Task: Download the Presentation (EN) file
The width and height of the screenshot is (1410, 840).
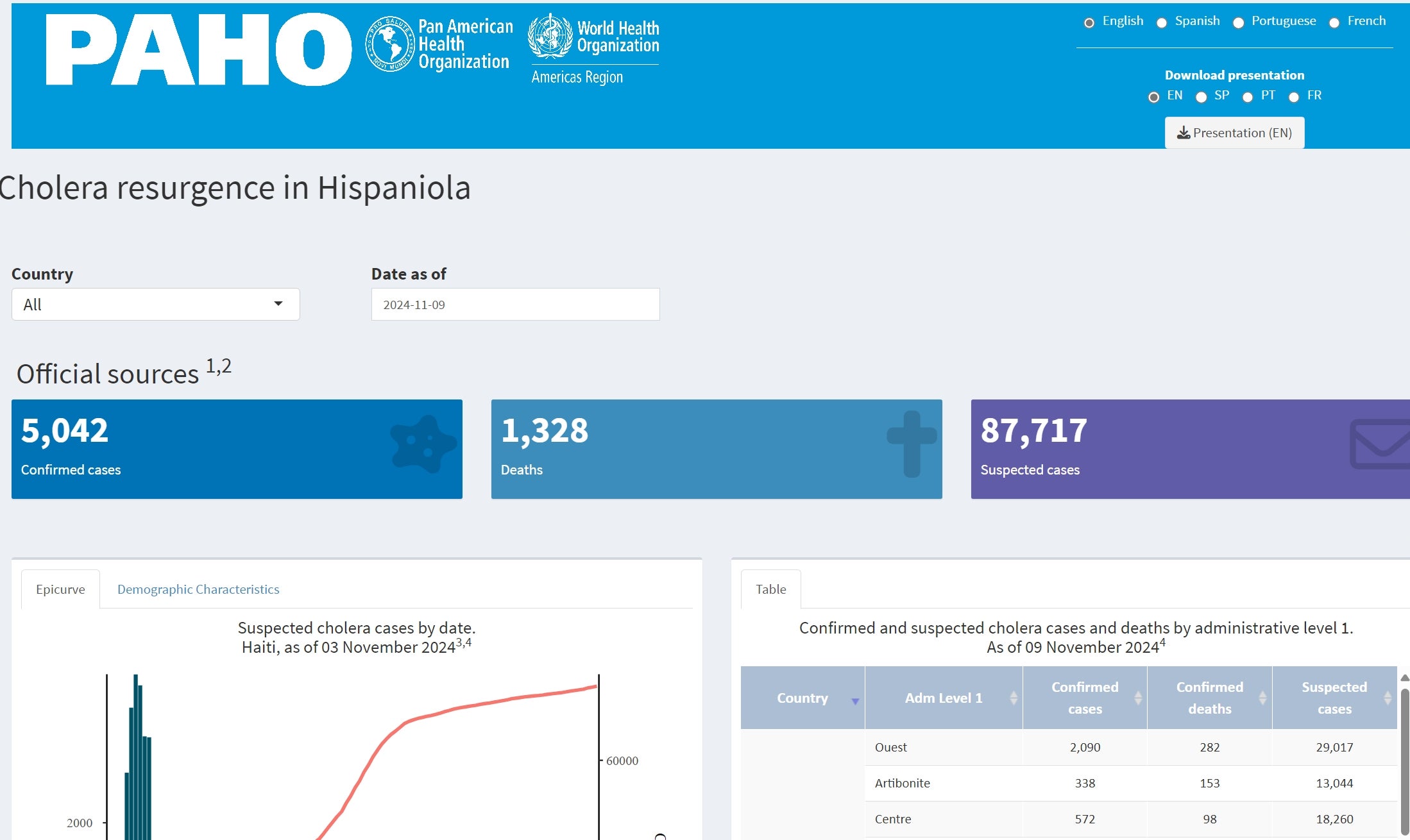Action: click(x=1234, y=133)
